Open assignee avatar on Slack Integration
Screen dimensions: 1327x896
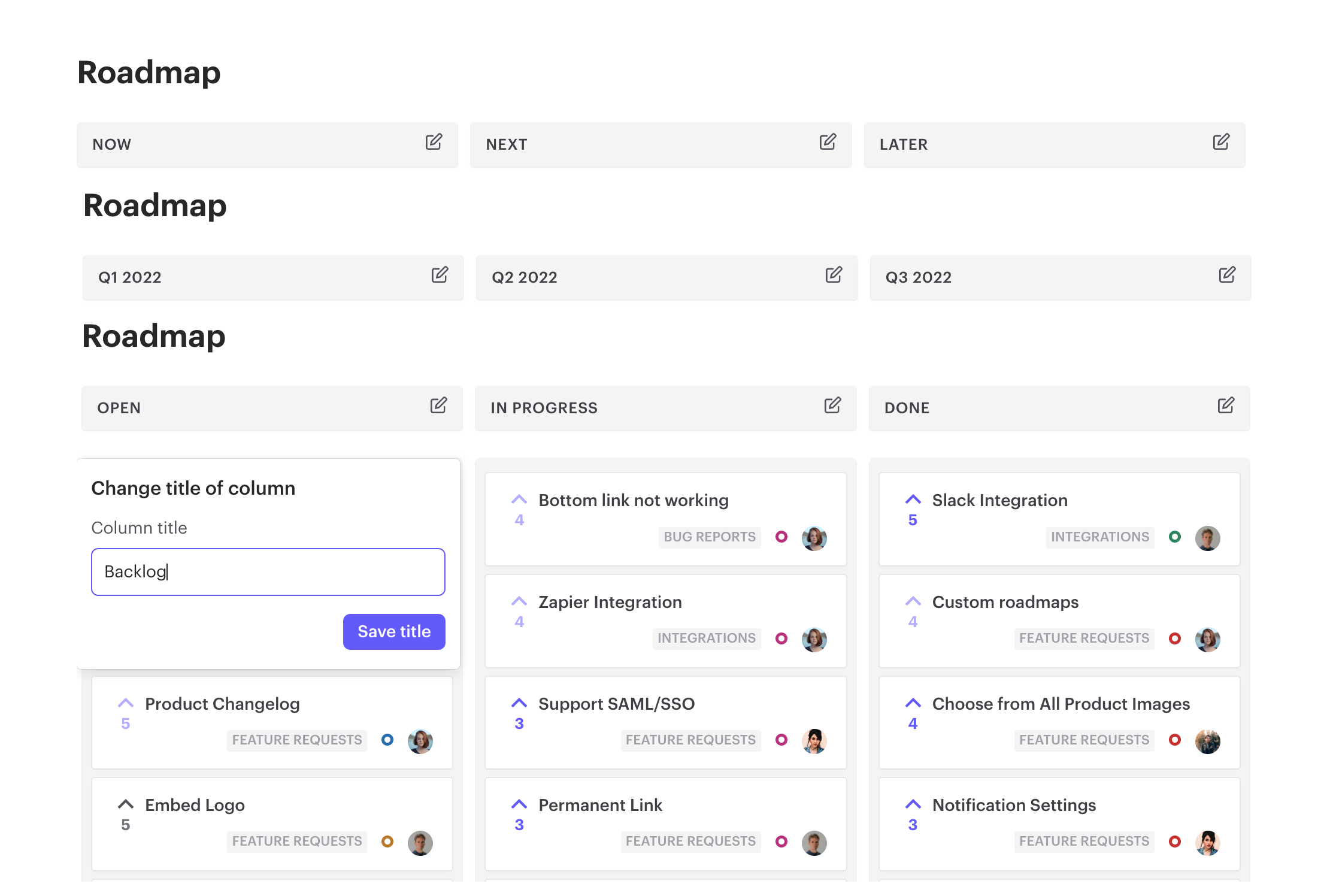1208,538
